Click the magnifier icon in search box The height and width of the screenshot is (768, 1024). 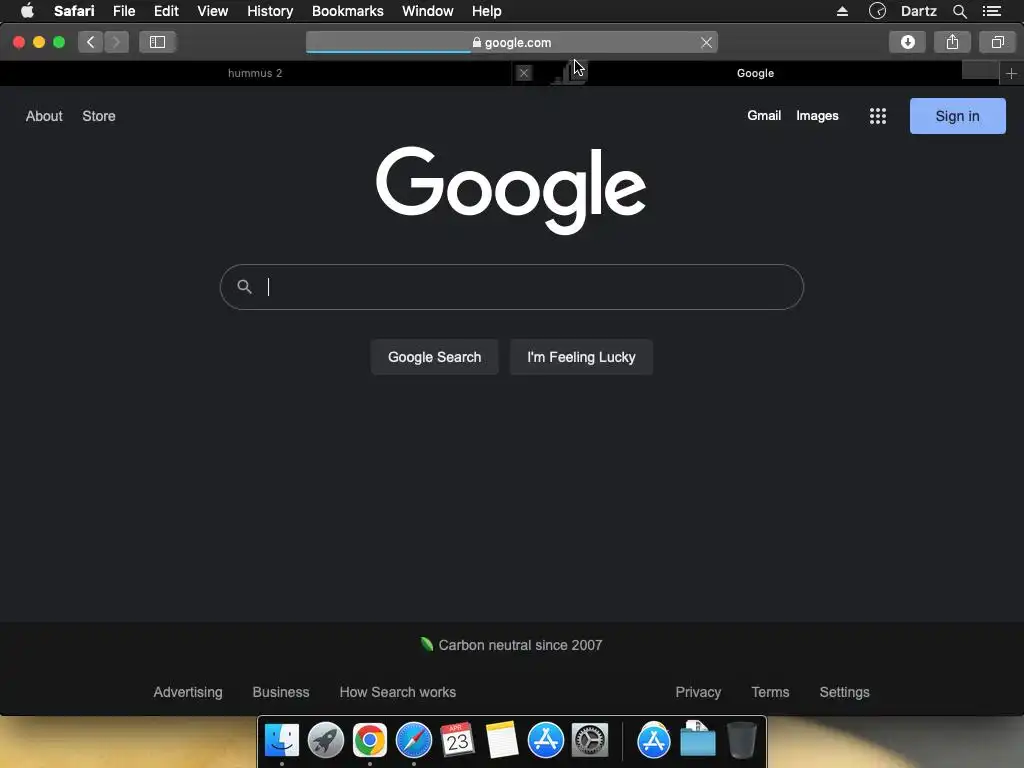click(x=244, y=287)
